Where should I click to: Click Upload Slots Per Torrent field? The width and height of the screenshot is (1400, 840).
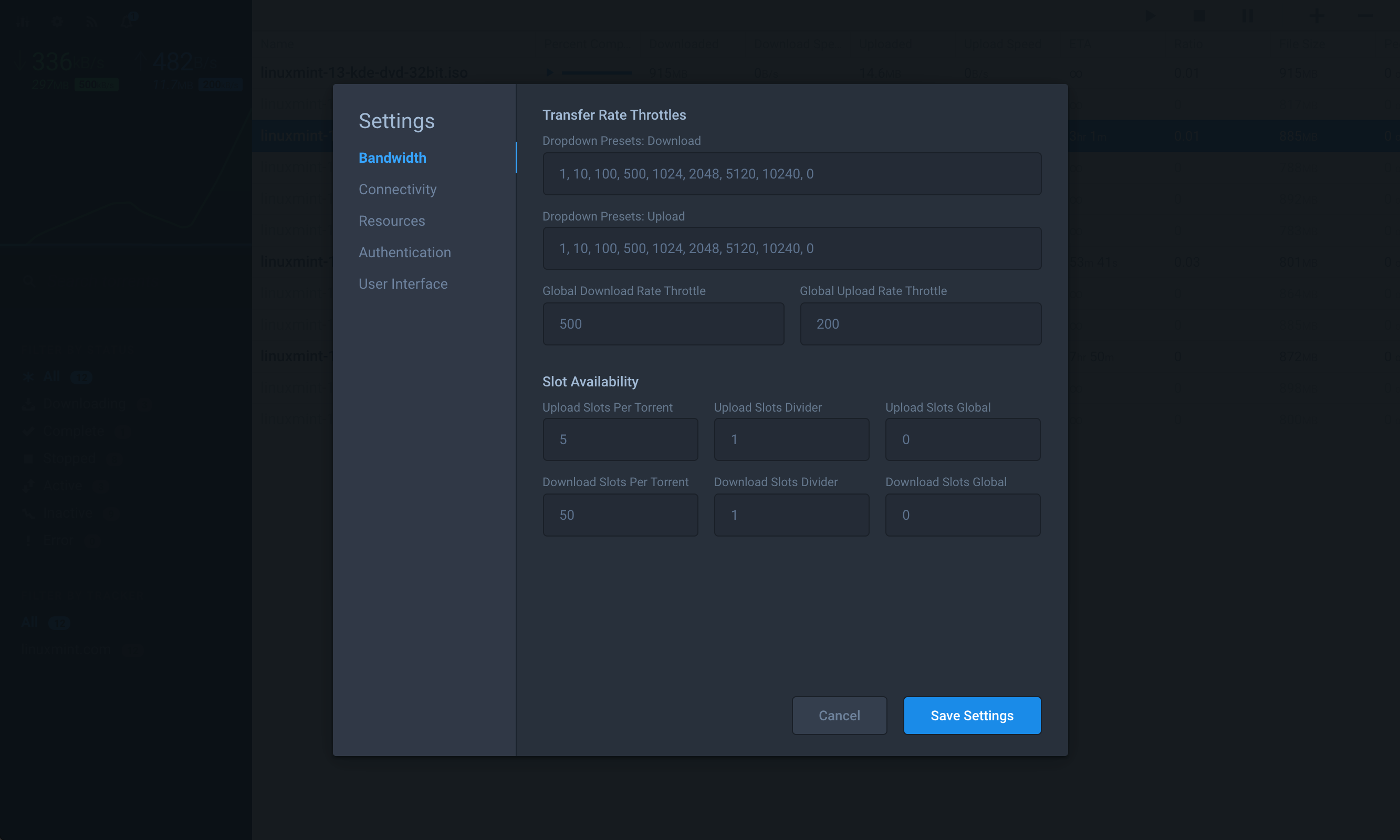coord(620,439)
